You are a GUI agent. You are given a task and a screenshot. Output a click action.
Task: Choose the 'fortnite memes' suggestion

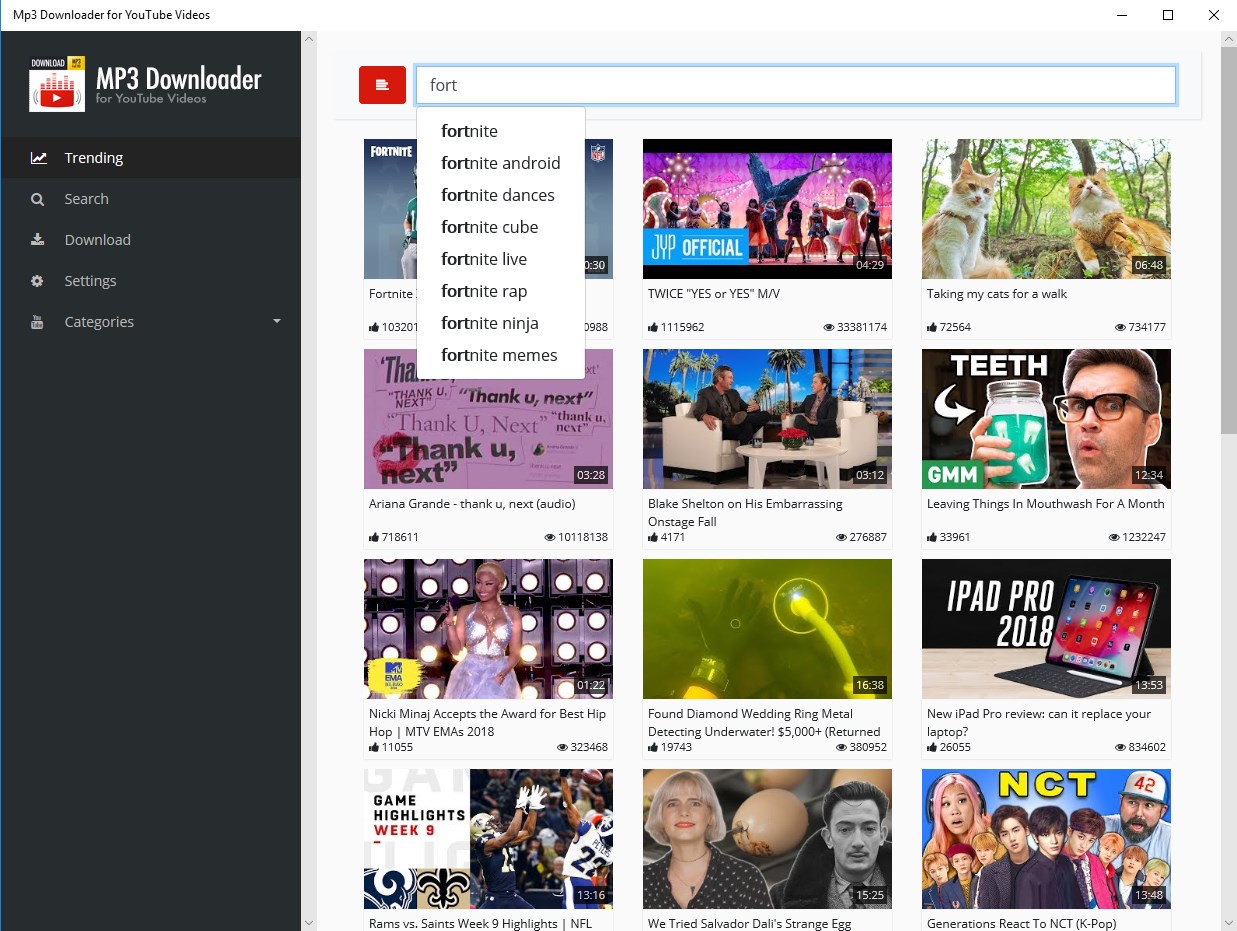(x=501, y=355)
